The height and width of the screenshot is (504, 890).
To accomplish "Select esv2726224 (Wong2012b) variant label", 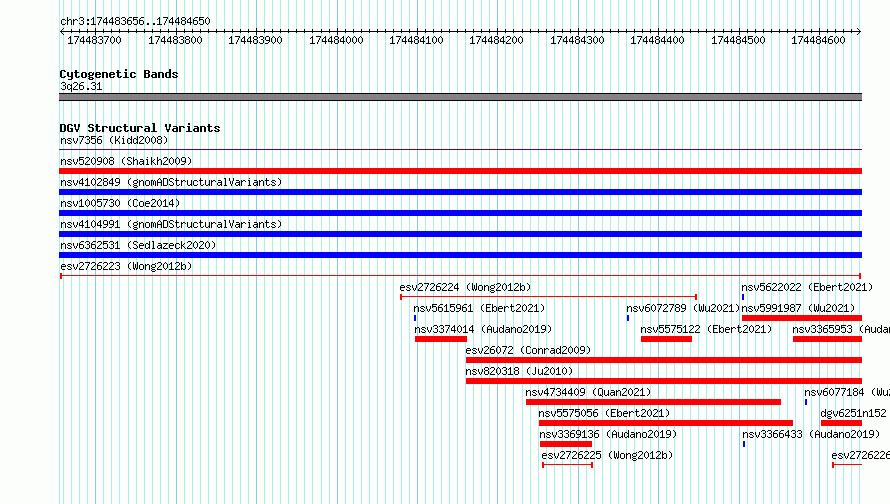I will tap(465, 287).
